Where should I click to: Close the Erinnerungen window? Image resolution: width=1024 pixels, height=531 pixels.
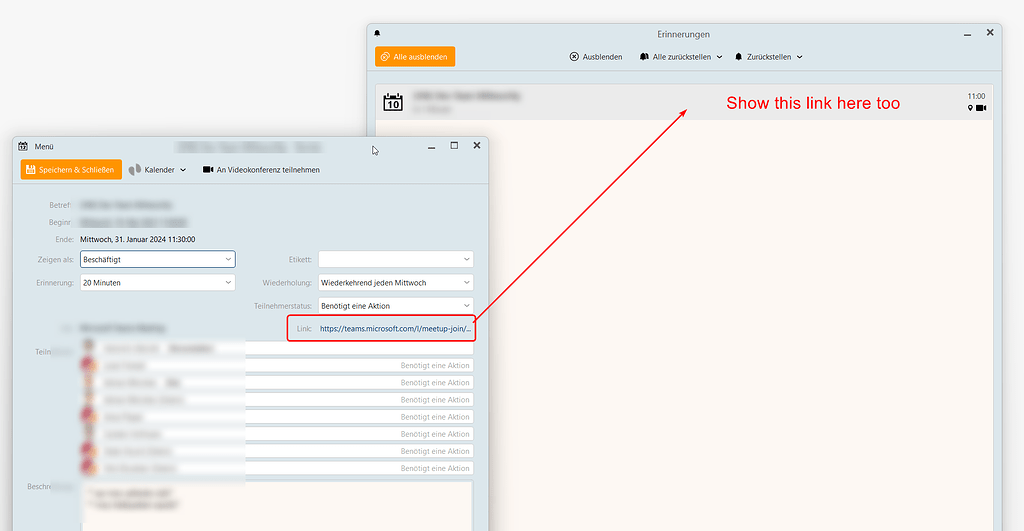(990, 33)
